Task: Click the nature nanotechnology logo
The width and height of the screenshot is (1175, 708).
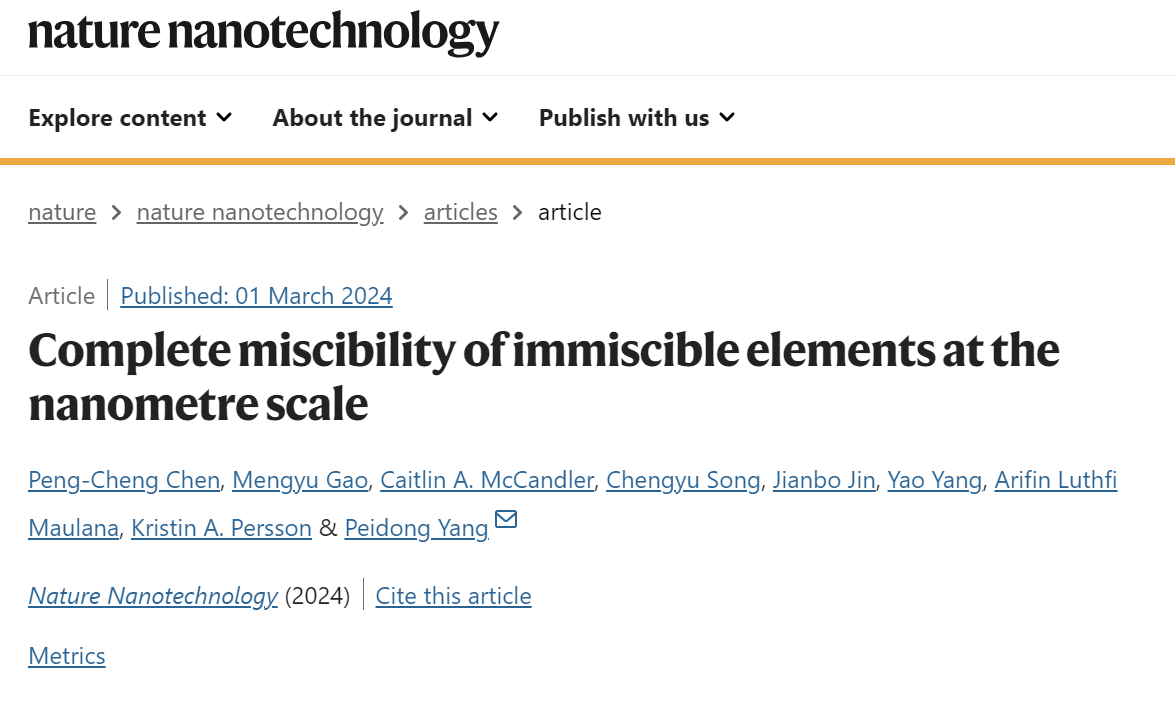Action: click(x=264, y=32)
